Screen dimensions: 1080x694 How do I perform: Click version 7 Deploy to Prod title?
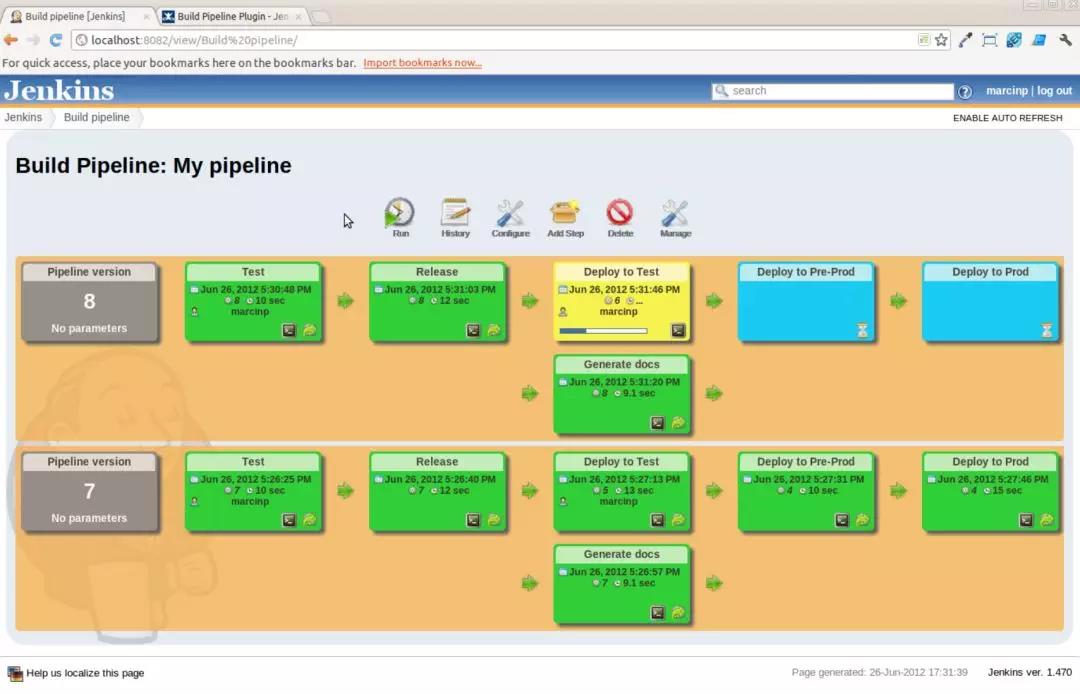pyautogui.click(x=990, y=461)
